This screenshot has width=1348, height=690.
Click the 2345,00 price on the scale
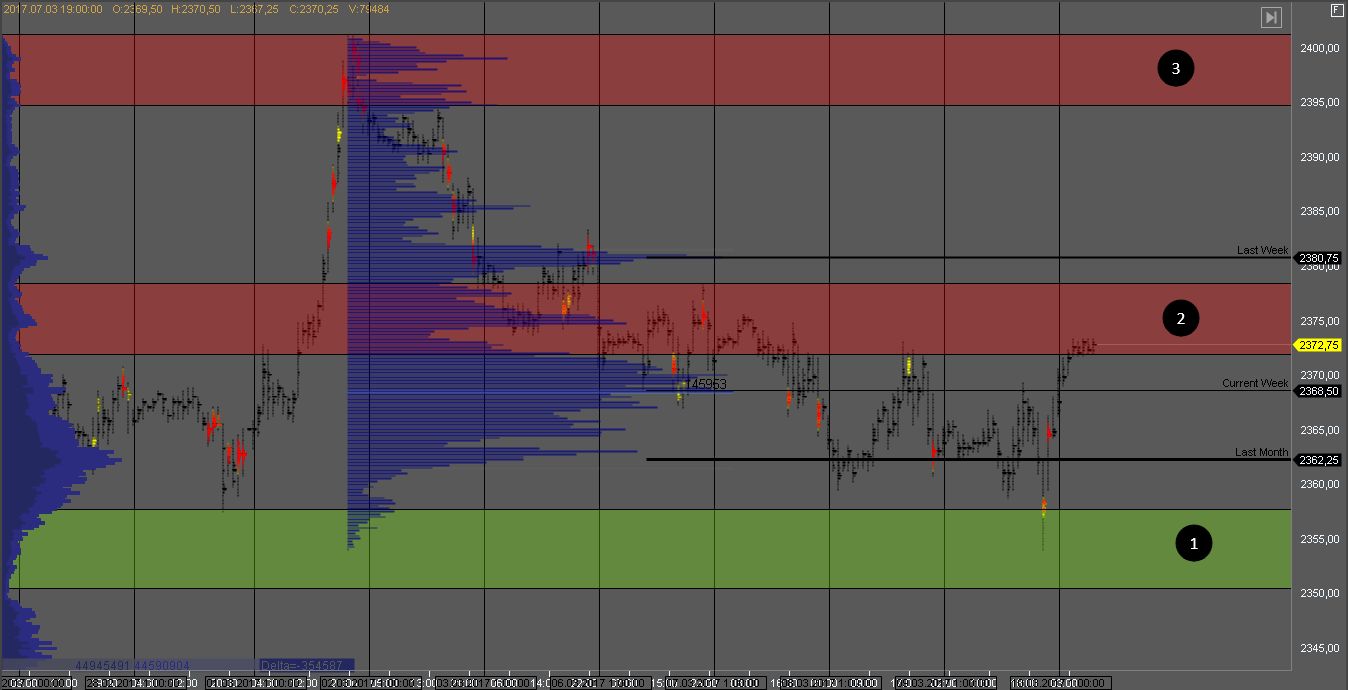click(1320, 648)
